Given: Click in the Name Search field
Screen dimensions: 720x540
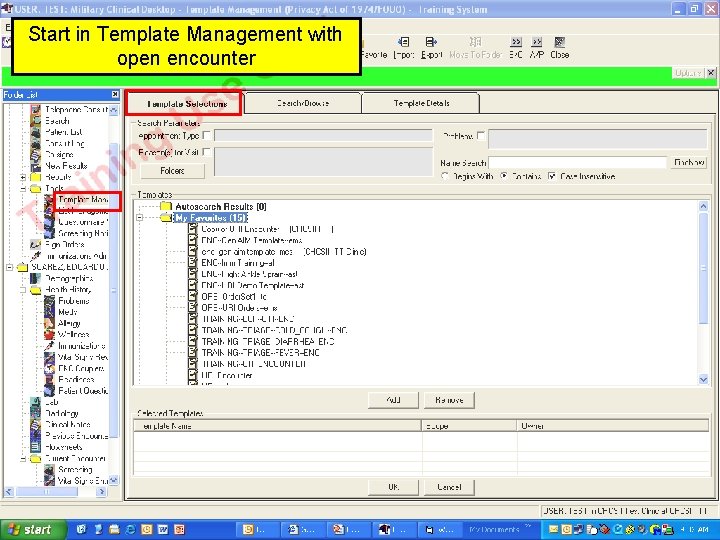Looking at the screenshot, I should [x=578, y=163].
